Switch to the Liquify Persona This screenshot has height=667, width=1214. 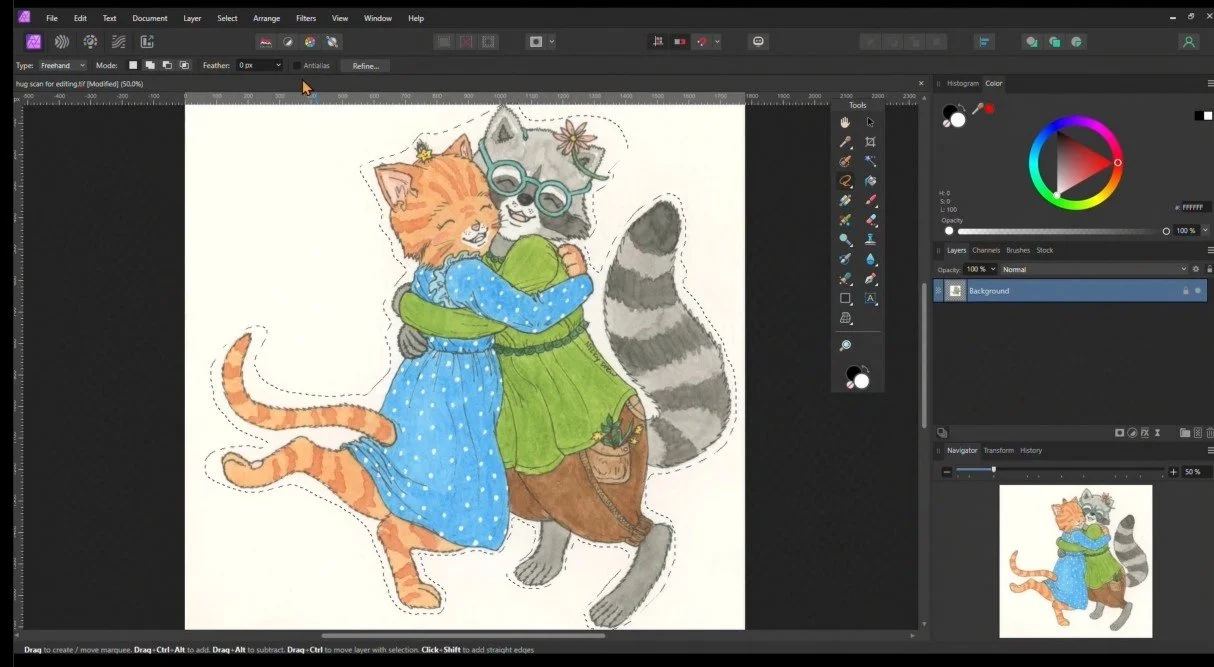pyautogui.click(x=62, y=42)
